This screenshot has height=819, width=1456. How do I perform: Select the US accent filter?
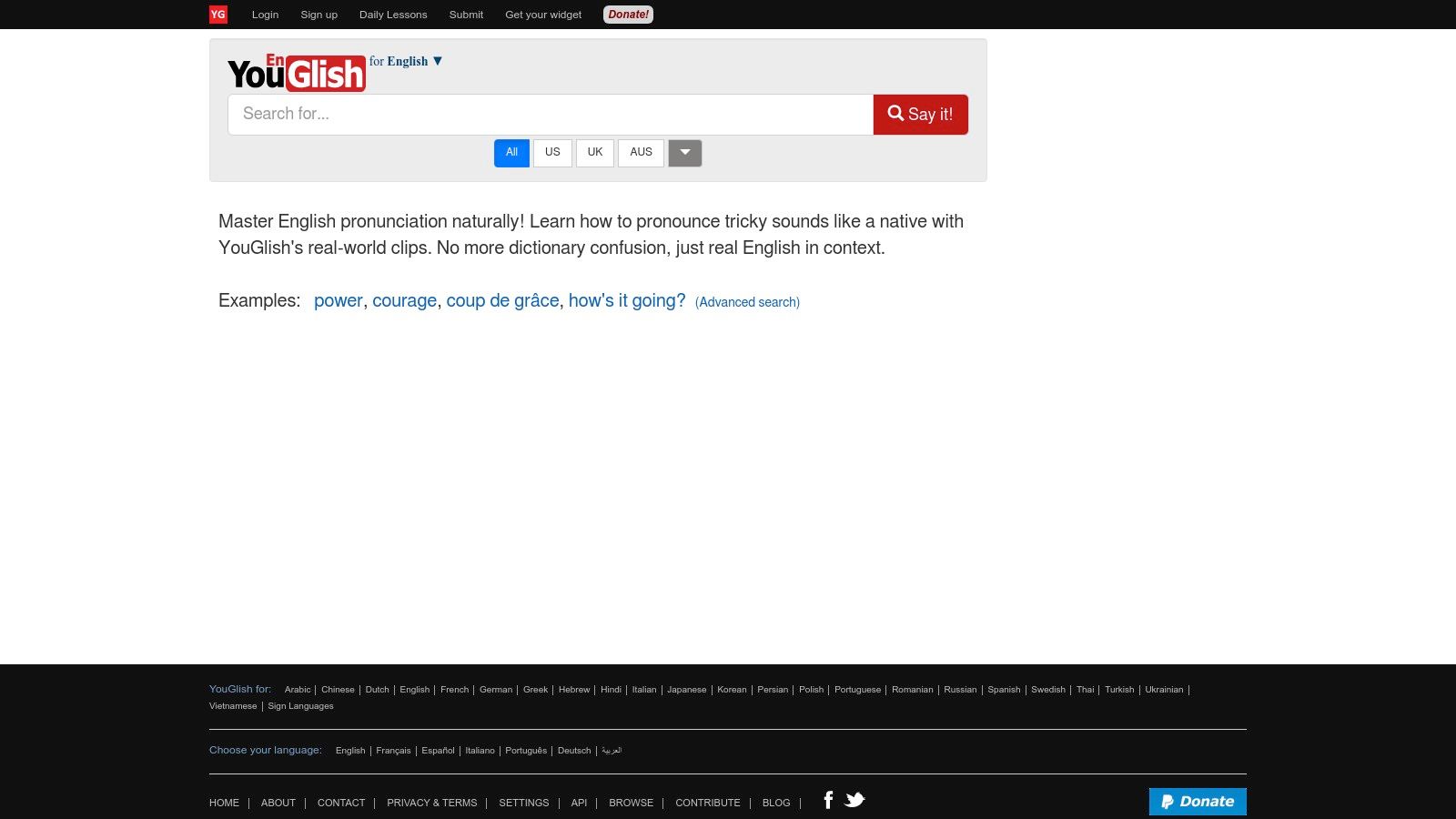tap(551, 152)
